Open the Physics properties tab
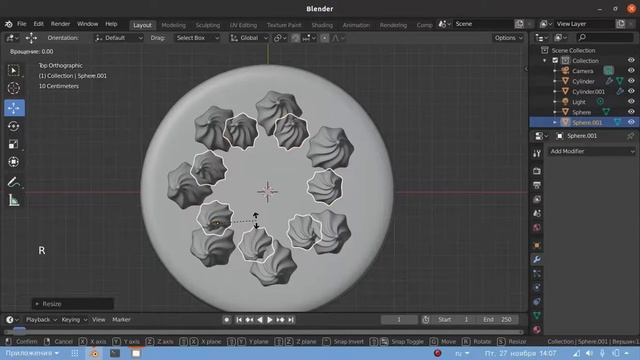 click(537, 287)
